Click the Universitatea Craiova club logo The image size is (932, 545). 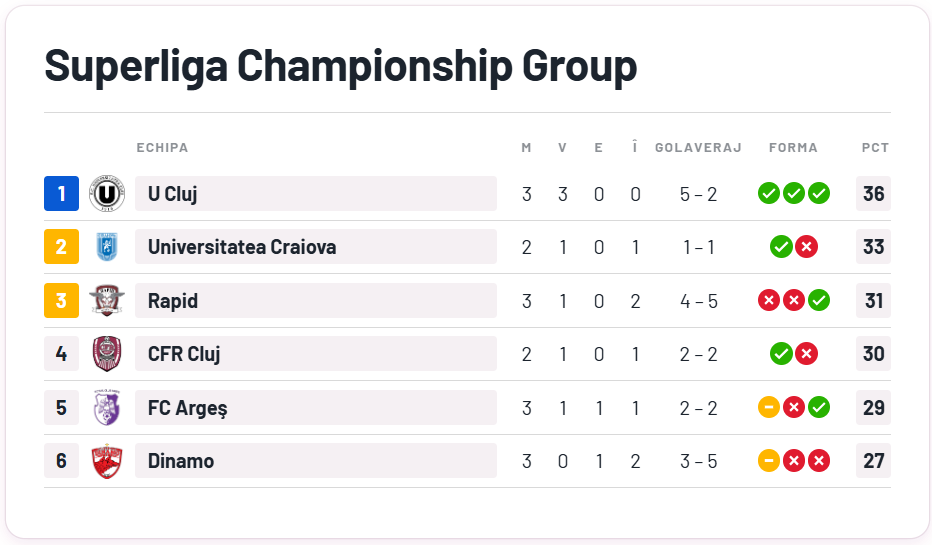[x=107, y=247]
